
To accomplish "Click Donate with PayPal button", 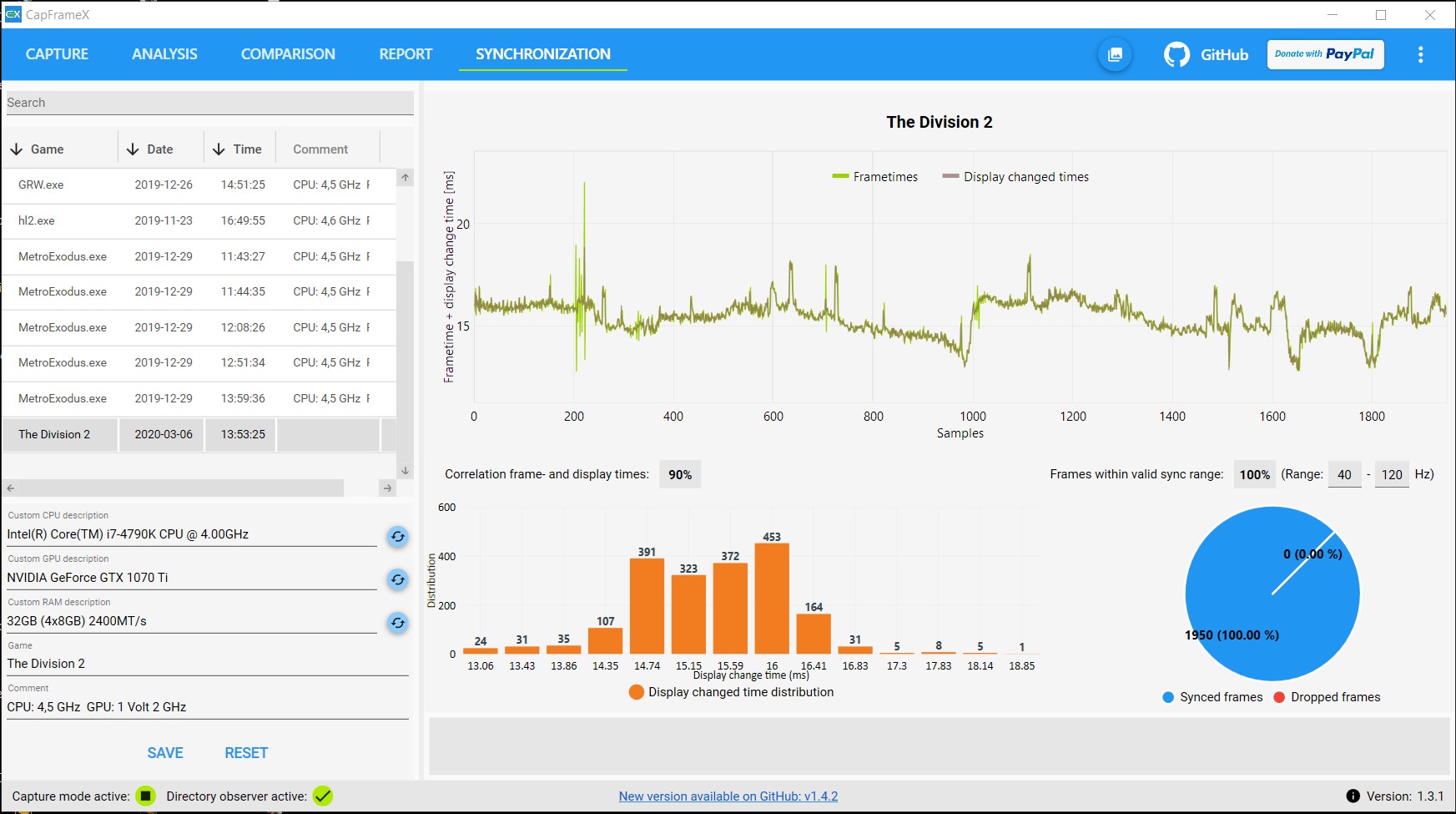I will click(x=1325, y=54).
